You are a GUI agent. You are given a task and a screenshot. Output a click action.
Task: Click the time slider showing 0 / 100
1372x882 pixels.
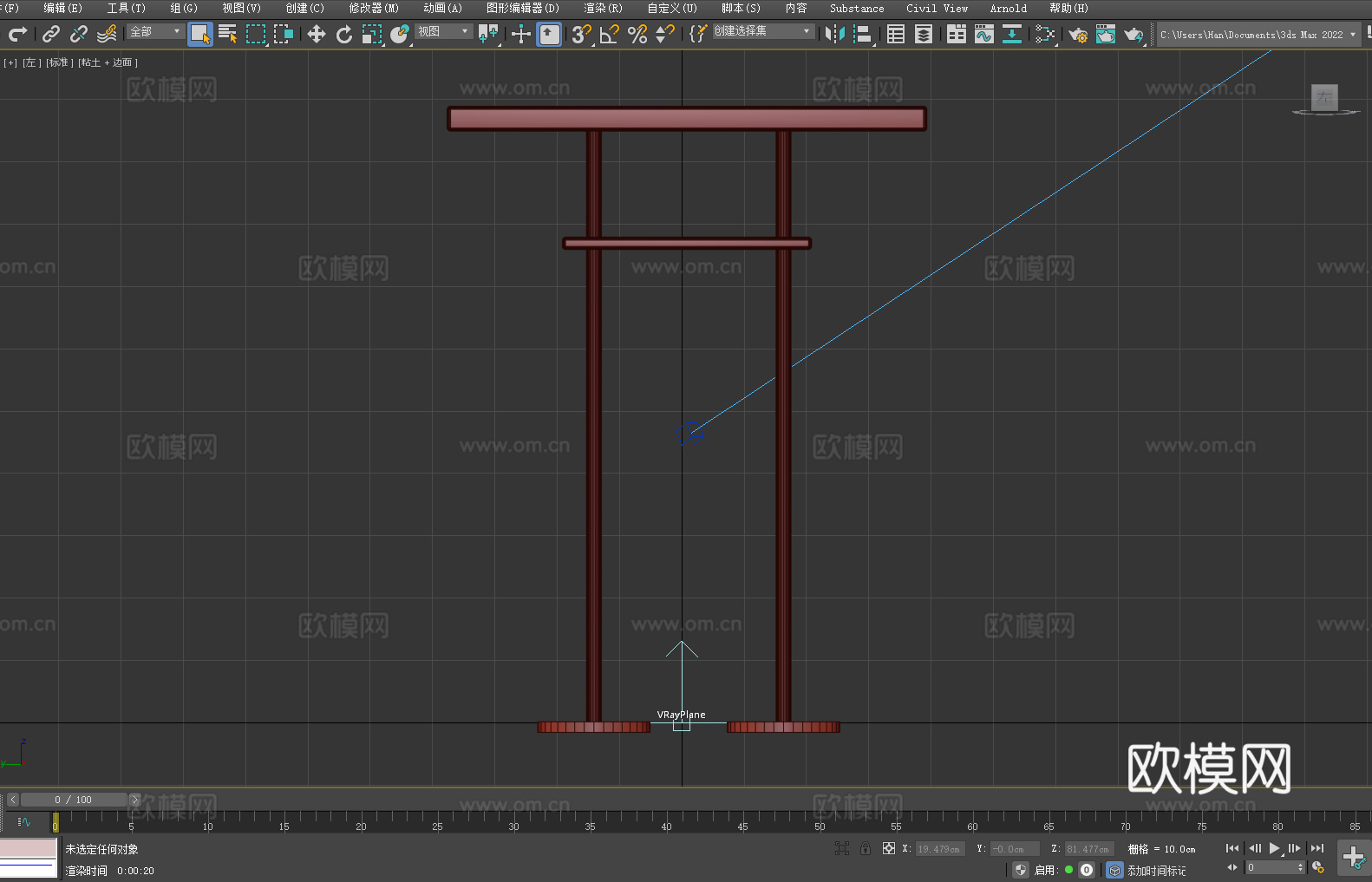click(74, 800)
